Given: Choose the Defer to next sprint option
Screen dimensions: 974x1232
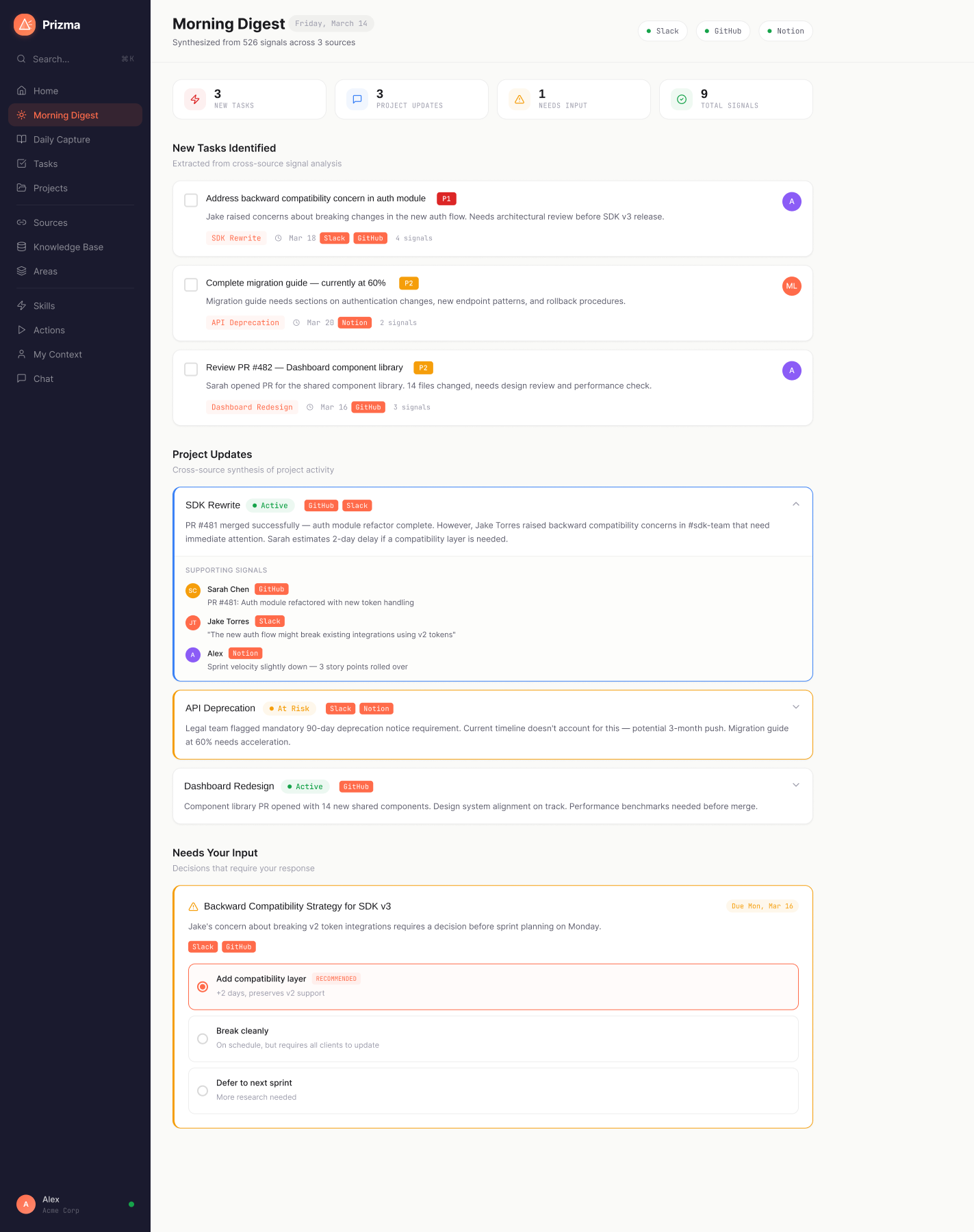Looking at the screenshot, I should click(x=203, y=1090).
